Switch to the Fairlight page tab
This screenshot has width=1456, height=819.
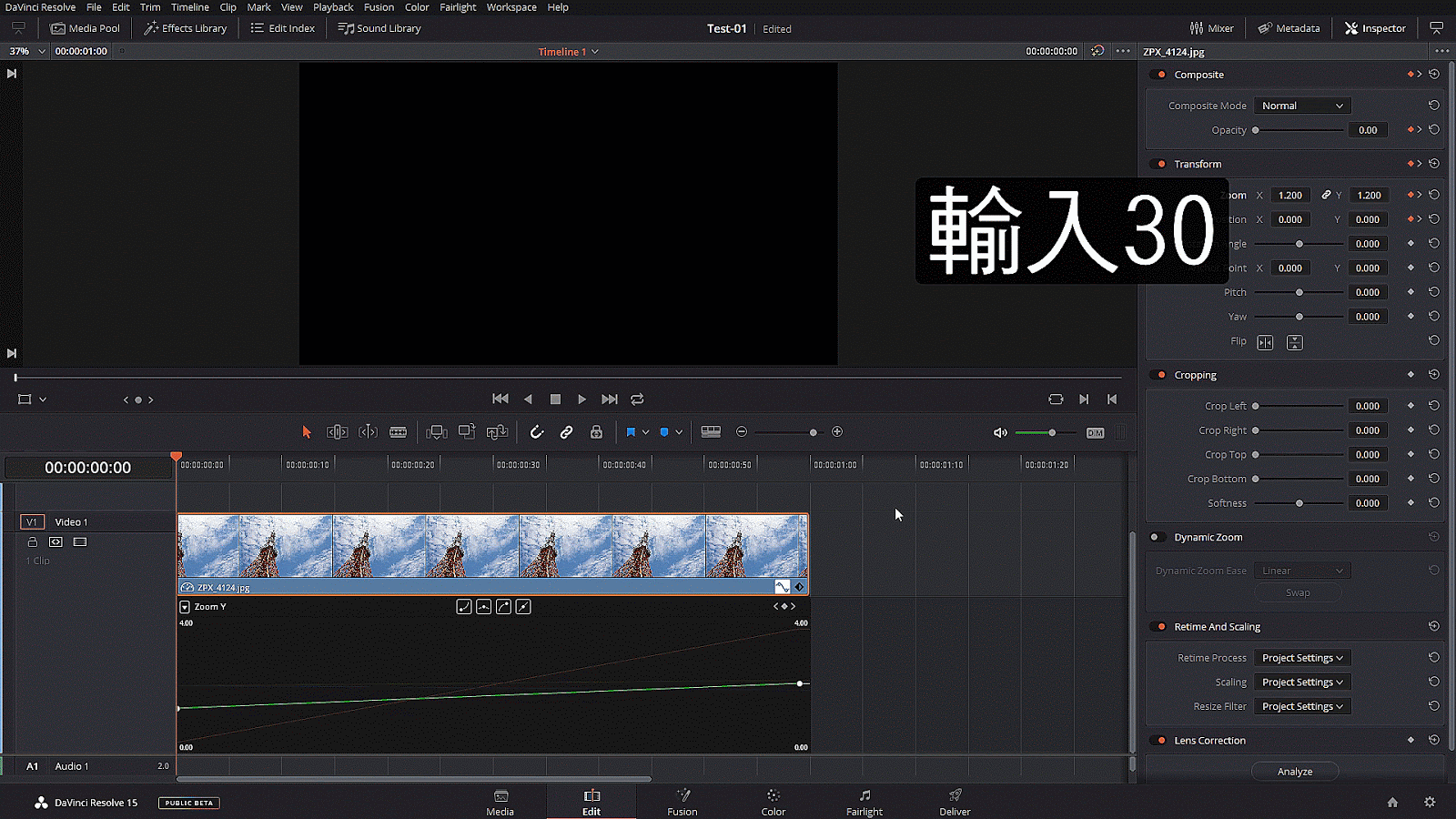(864, 803)
